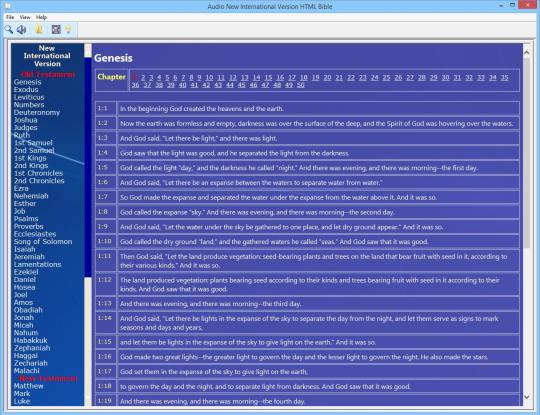Click the scroll up arrow of content pane
Viewport: 540px width, 415px height.
click(527, 53)
